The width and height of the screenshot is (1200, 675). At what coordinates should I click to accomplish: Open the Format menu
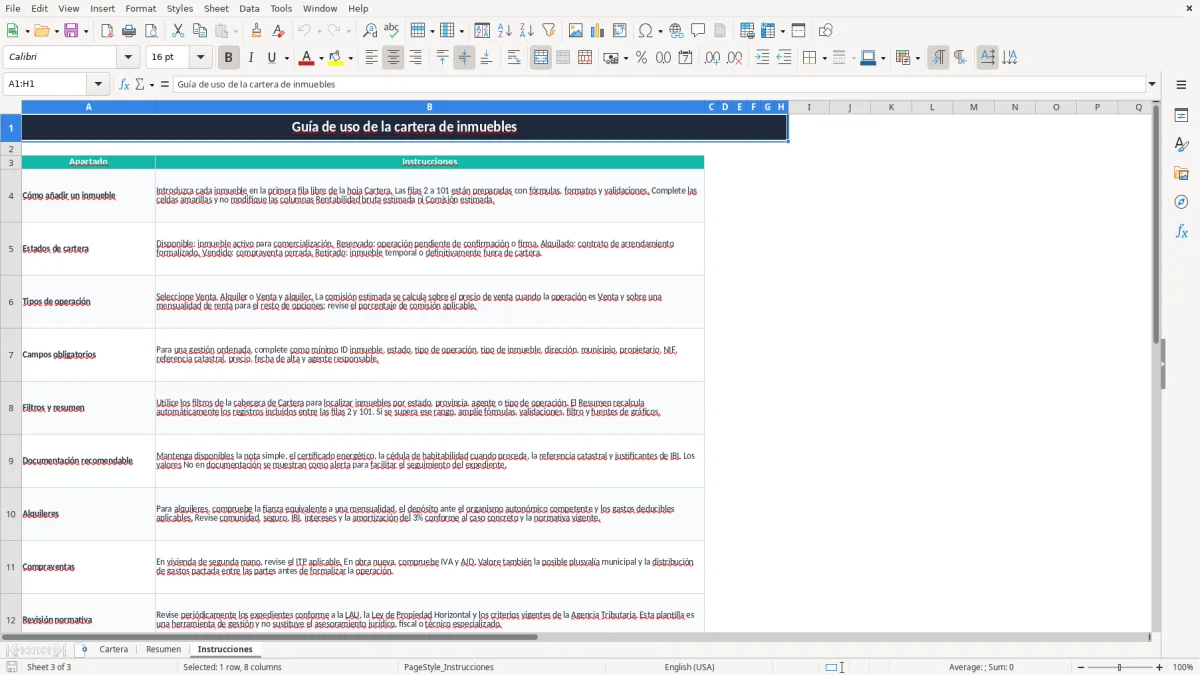point(141,8)
